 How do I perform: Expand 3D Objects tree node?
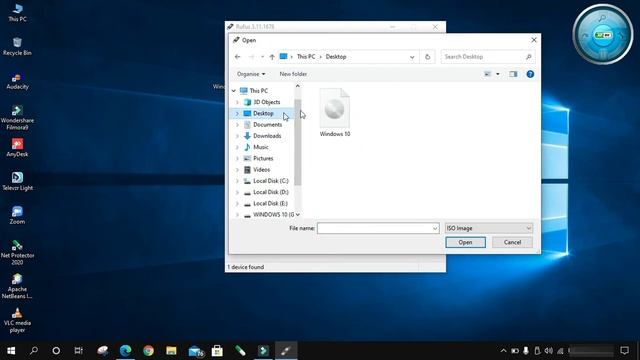pyautogui.click(x=237, y=102)
